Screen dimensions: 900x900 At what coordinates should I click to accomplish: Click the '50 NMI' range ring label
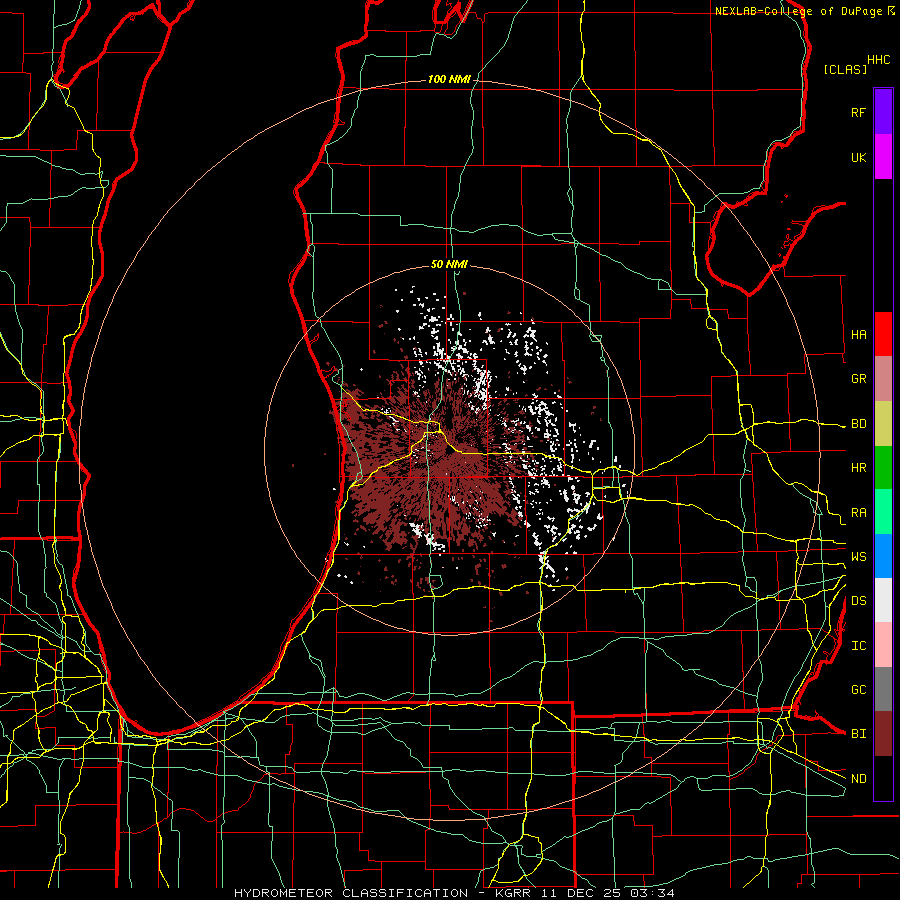coord(449,264)
